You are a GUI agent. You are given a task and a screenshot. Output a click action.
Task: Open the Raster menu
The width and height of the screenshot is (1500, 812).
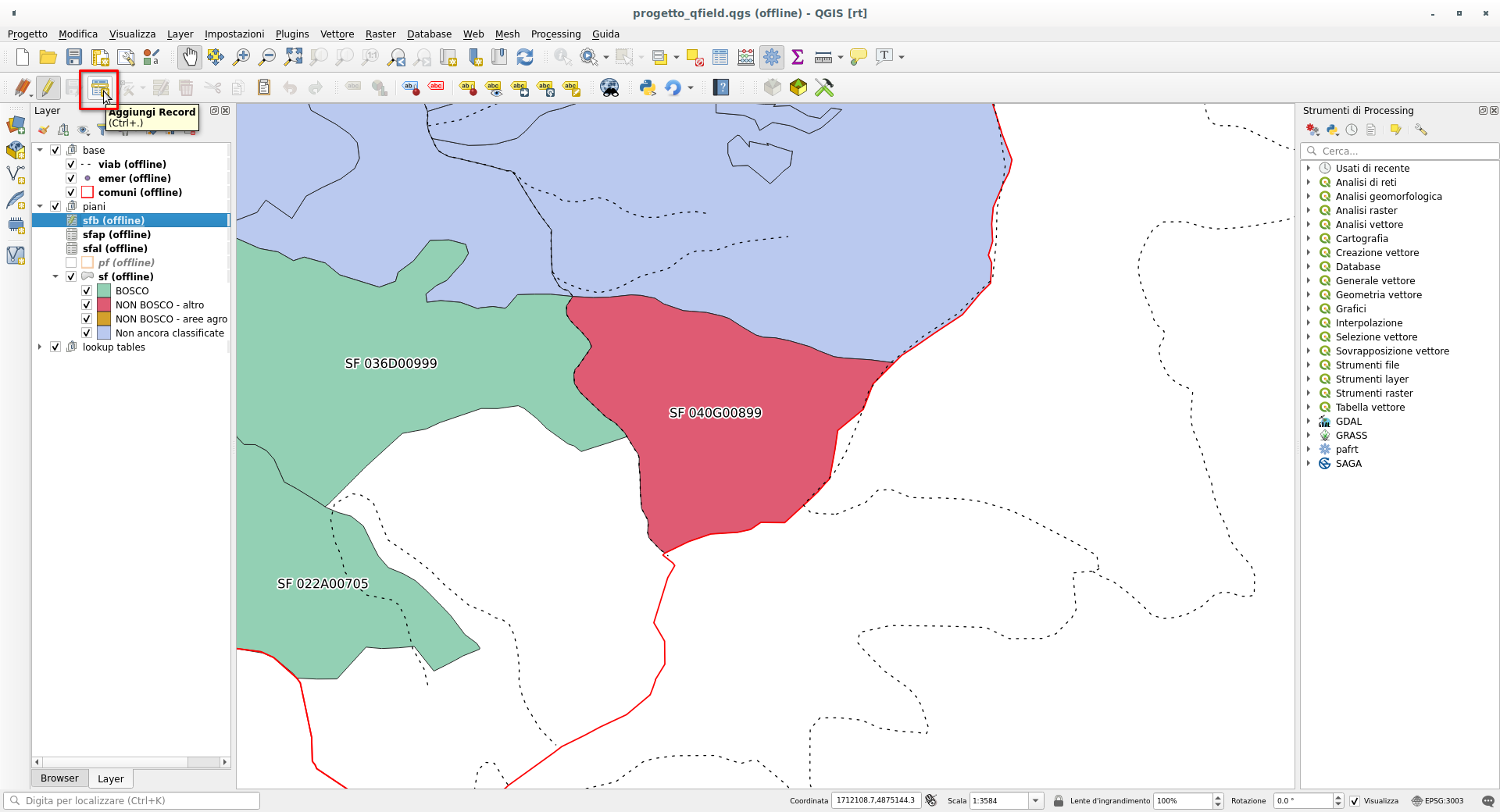click(380, 34)
